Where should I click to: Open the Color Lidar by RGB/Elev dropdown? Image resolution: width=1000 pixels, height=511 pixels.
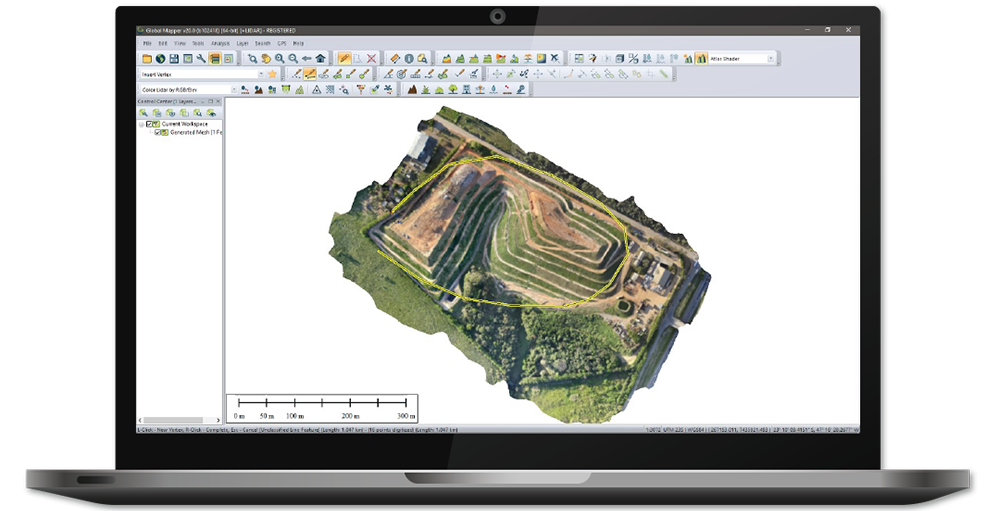[234, 89]
